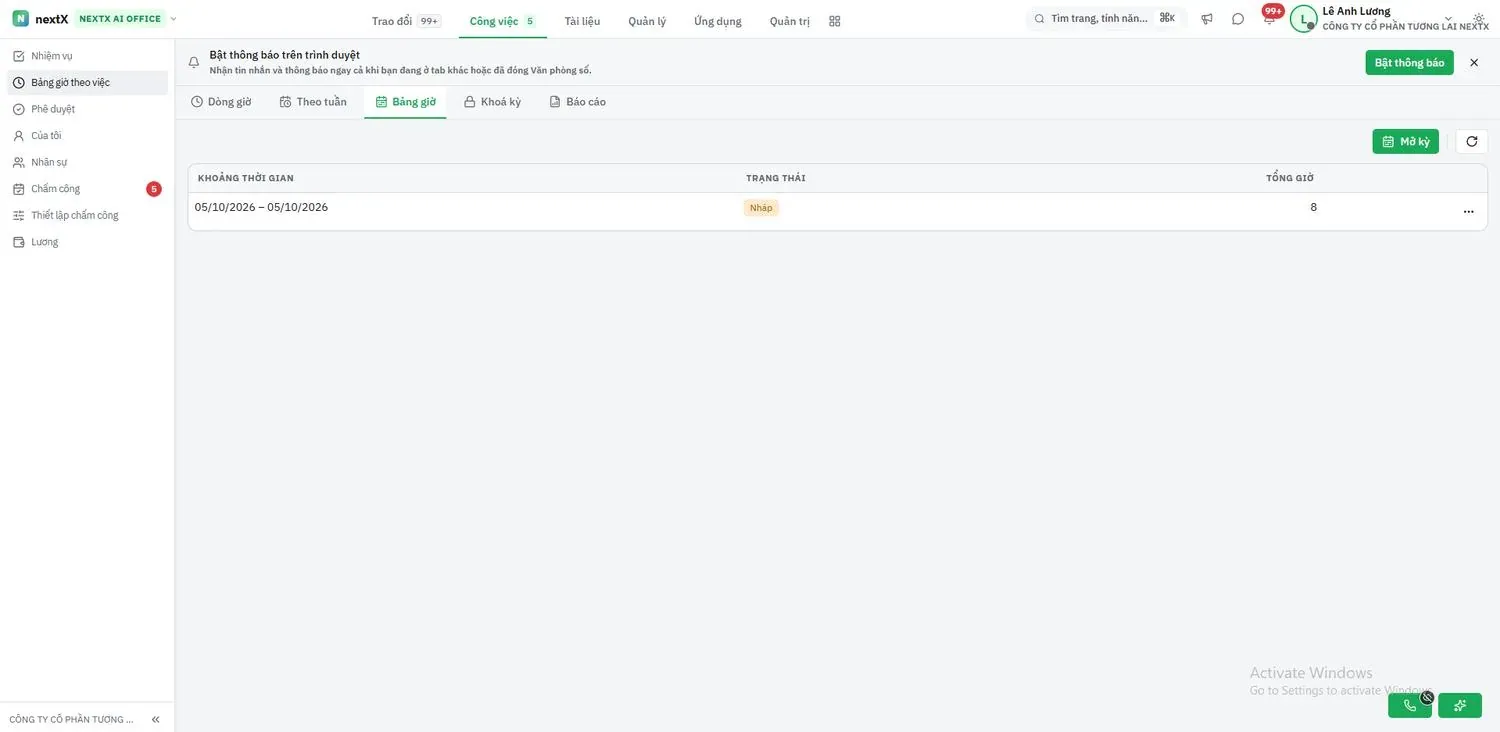Open Thiết lập chấm công in sidebar
This screenshot has height=732, width=1500.
[87, 215]
